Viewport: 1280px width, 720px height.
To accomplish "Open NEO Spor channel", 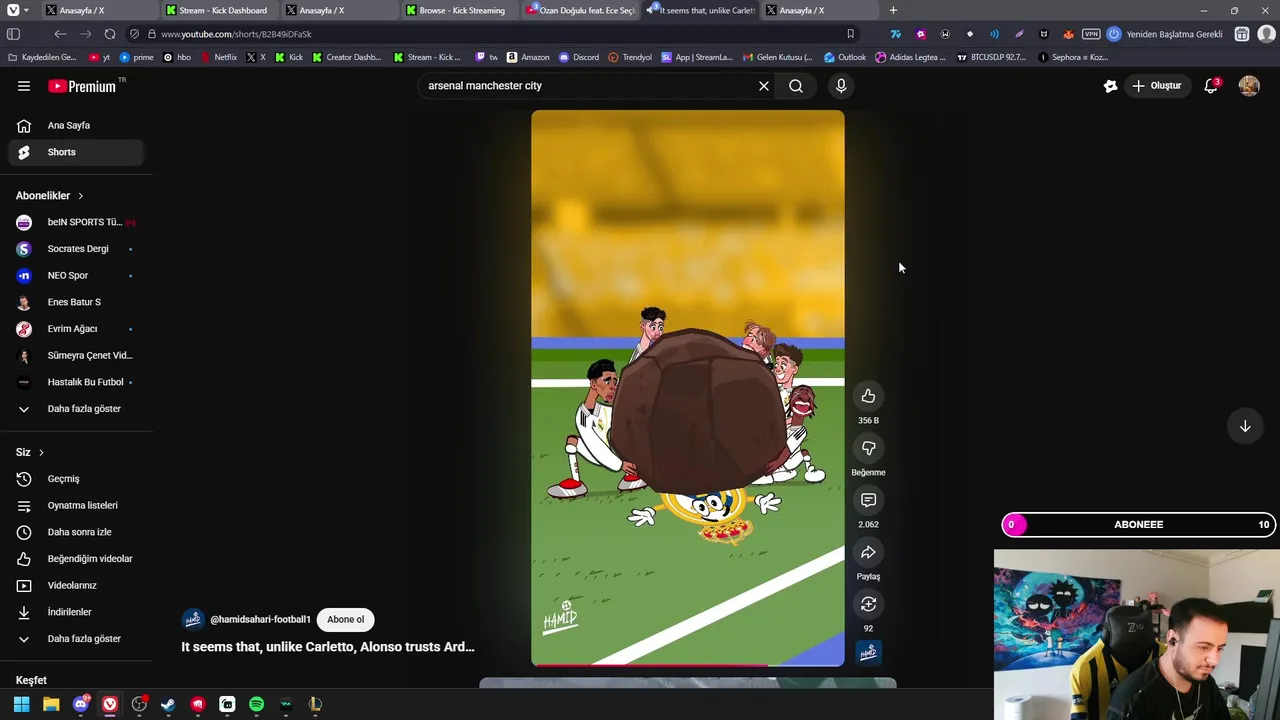I will (x=76, y=276).
